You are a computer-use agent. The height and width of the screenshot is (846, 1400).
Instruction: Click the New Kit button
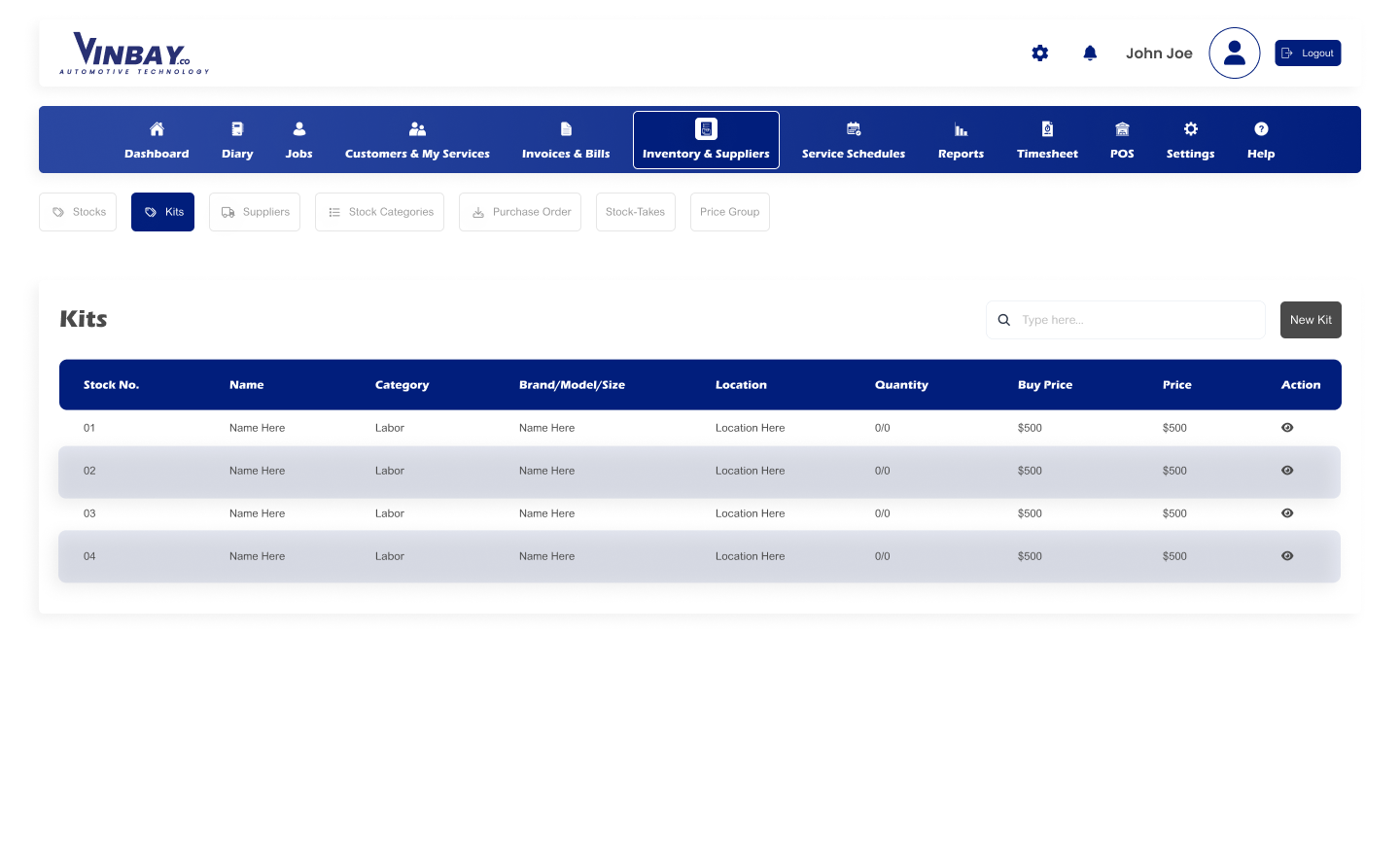point(1311,320)
